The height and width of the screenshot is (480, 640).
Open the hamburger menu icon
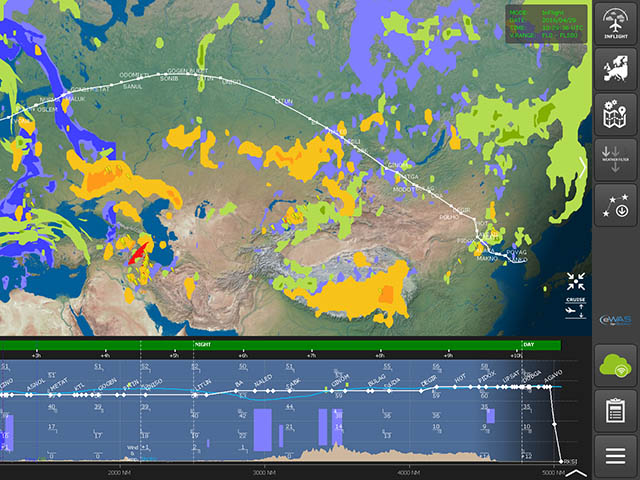click(616, 456)
